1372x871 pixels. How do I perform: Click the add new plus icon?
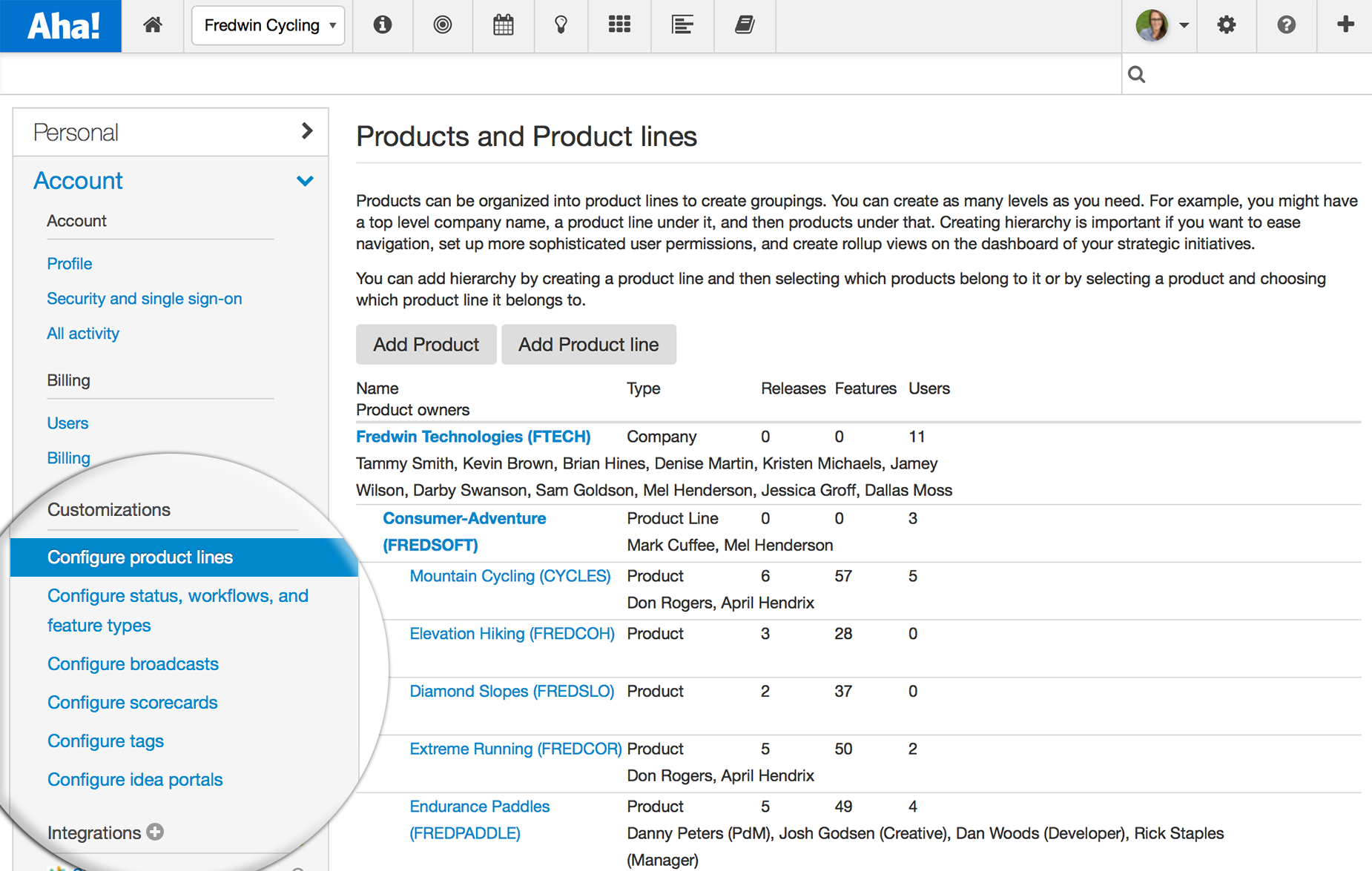click(x=1345, y=24)
